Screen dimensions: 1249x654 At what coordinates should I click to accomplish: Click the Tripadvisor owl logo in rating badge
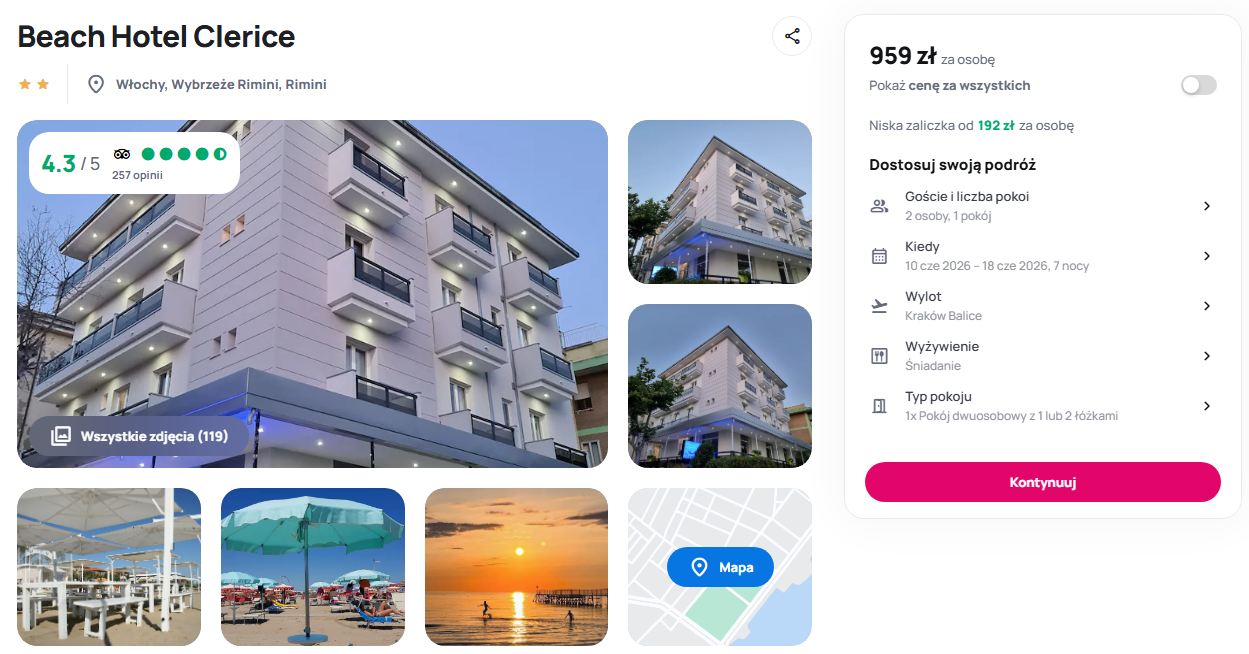[x=122, y=154]
